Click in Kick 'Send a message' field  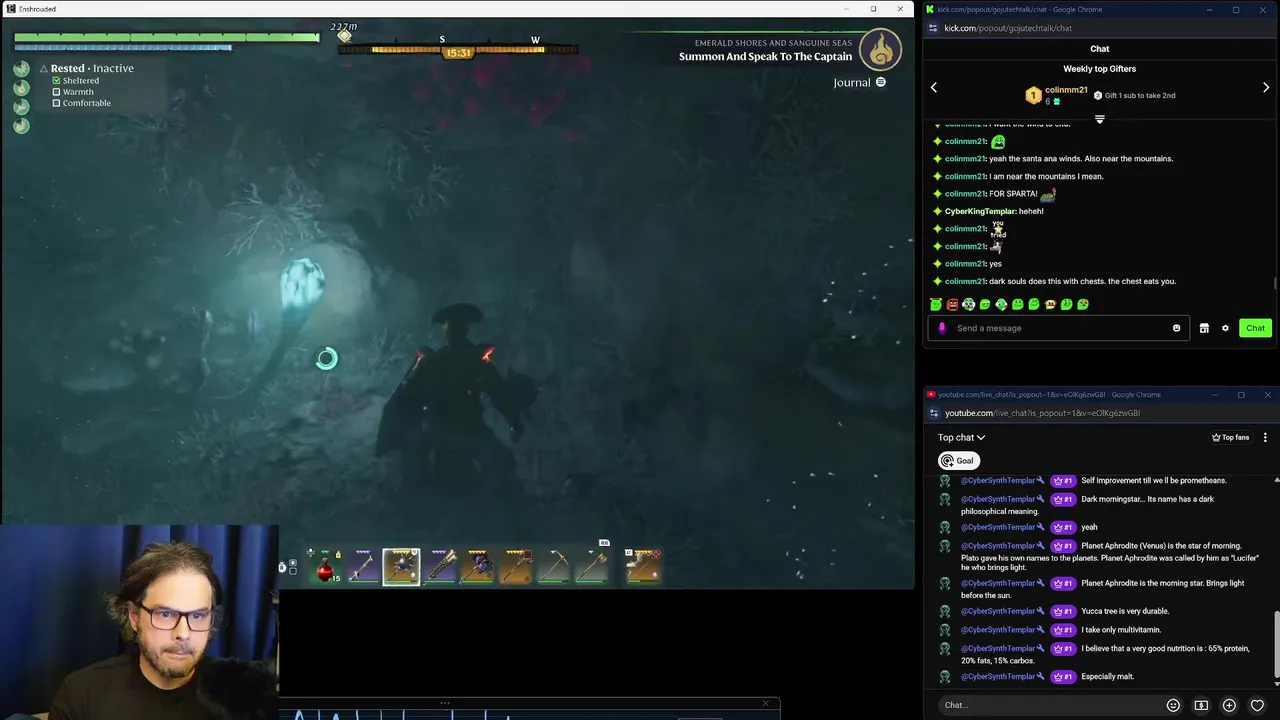[1060, 328]
